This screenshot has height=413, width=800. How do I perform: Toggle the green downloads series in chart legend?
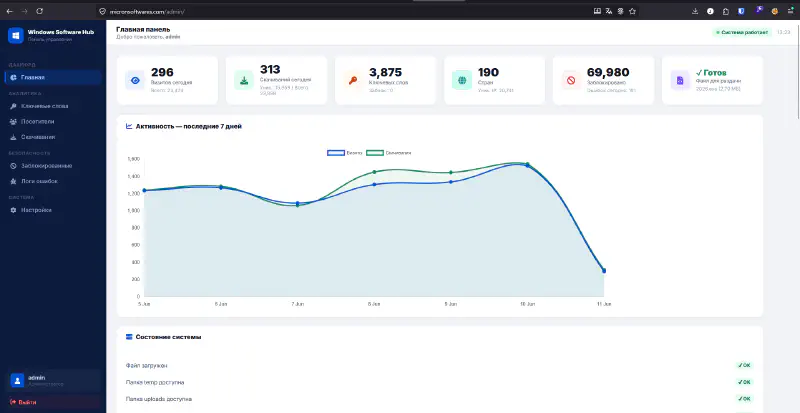point(389,153)
